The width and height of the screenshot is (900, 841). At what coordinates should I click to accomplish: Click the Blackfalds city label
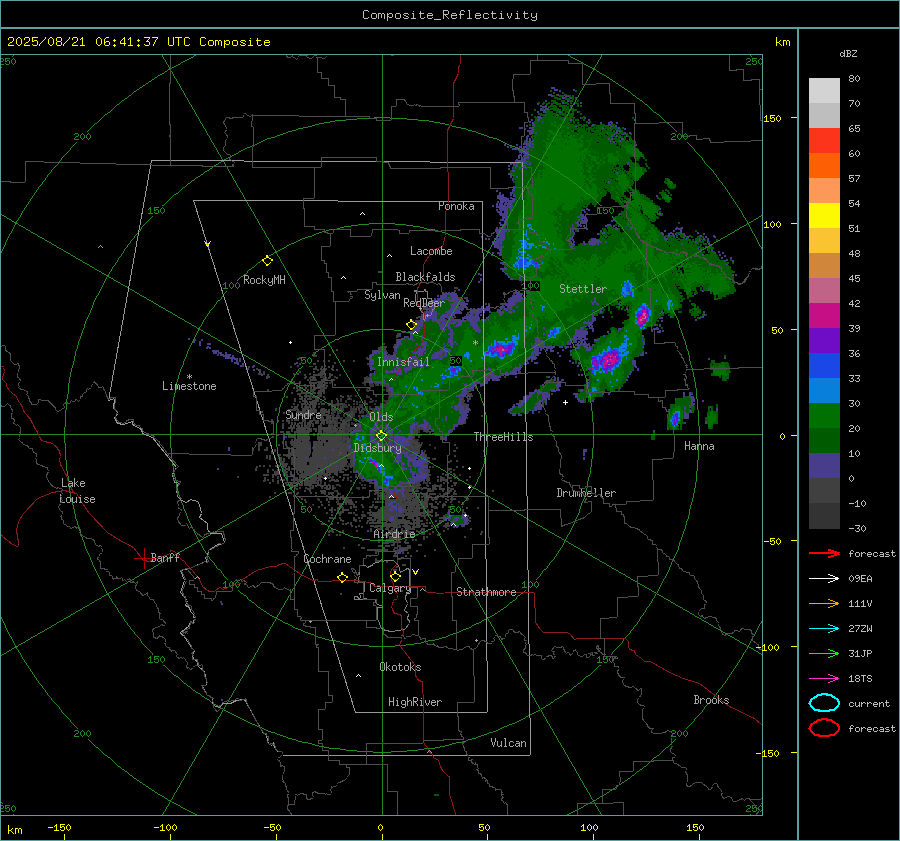425,277
